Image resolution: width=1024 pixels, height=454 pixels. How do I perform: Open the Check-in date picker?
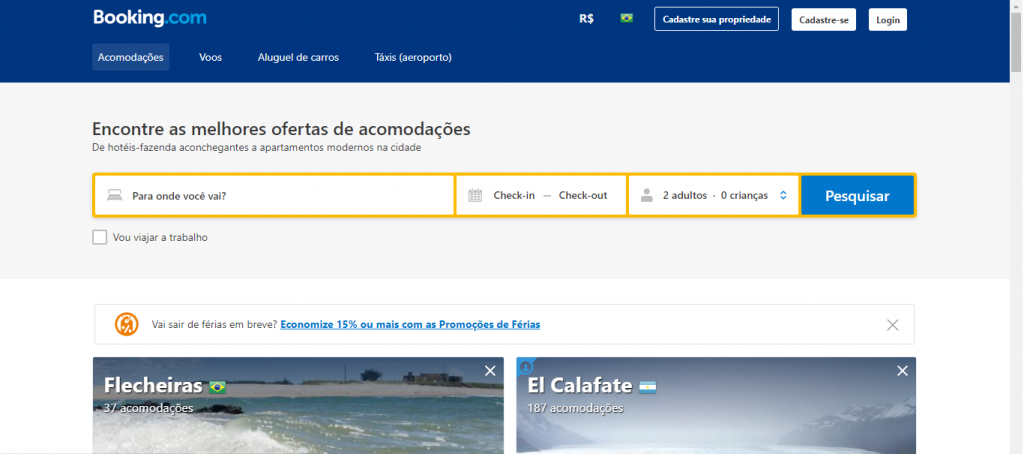514,195
